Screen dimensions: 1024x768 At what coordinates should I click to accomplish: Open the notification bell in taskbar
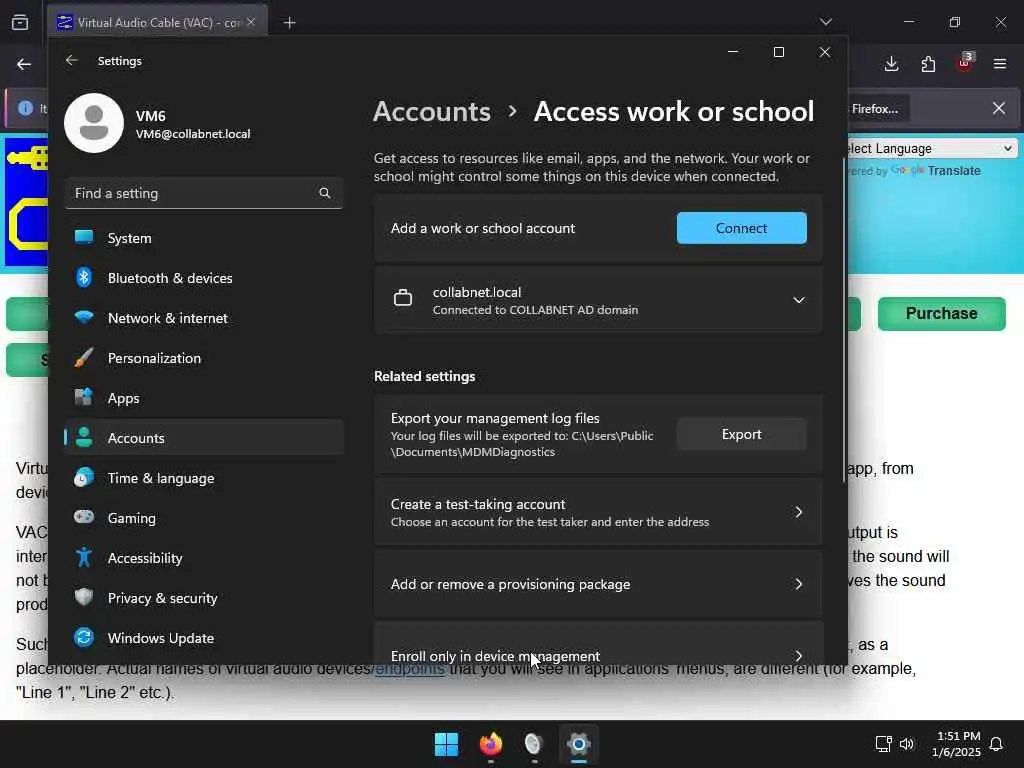click(x=996, y=744)
